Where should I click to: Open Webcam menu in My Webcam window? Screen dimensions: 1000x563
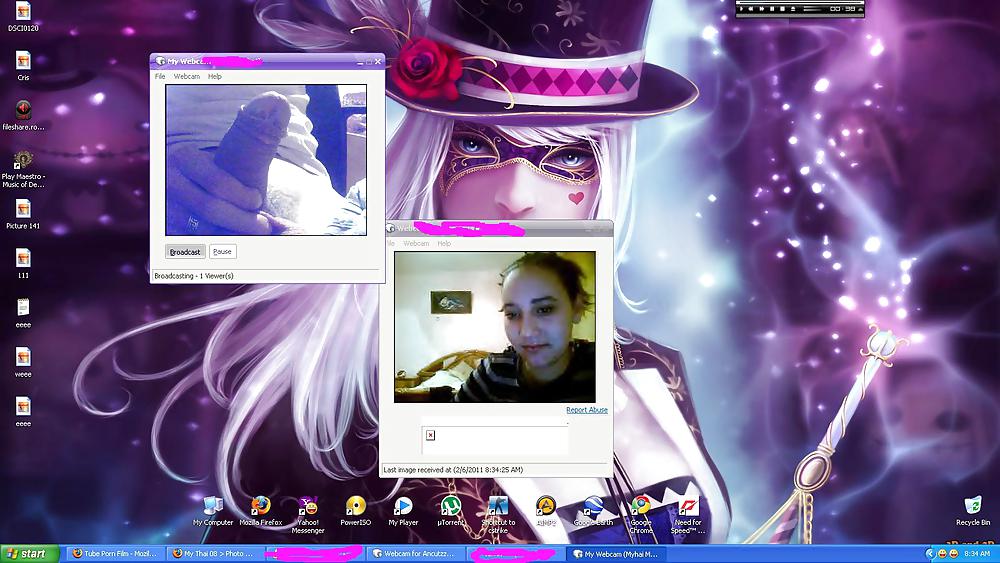point(187,76)
